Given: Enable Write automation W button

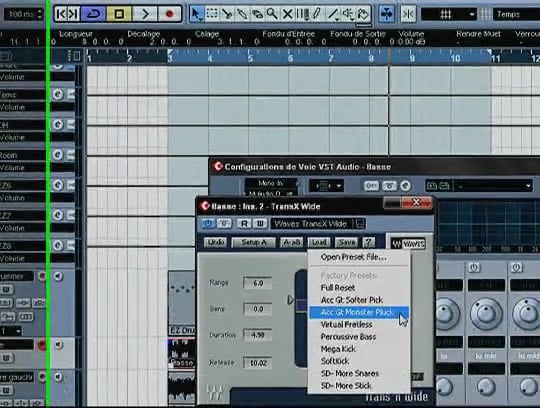Looking at the screenshot, I should tap(260, 223).
